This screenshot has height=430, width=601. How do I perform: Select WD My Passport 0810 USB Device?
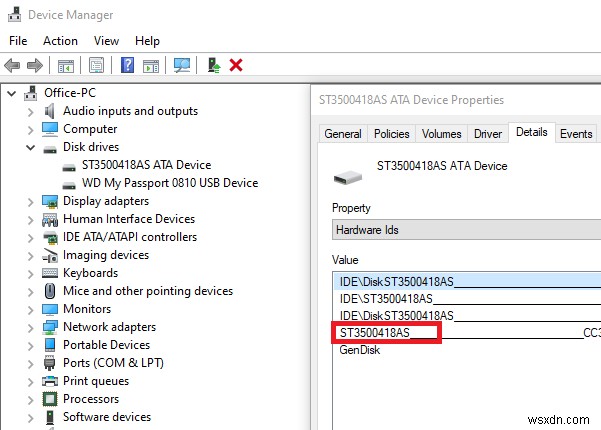tap(170, 183)
